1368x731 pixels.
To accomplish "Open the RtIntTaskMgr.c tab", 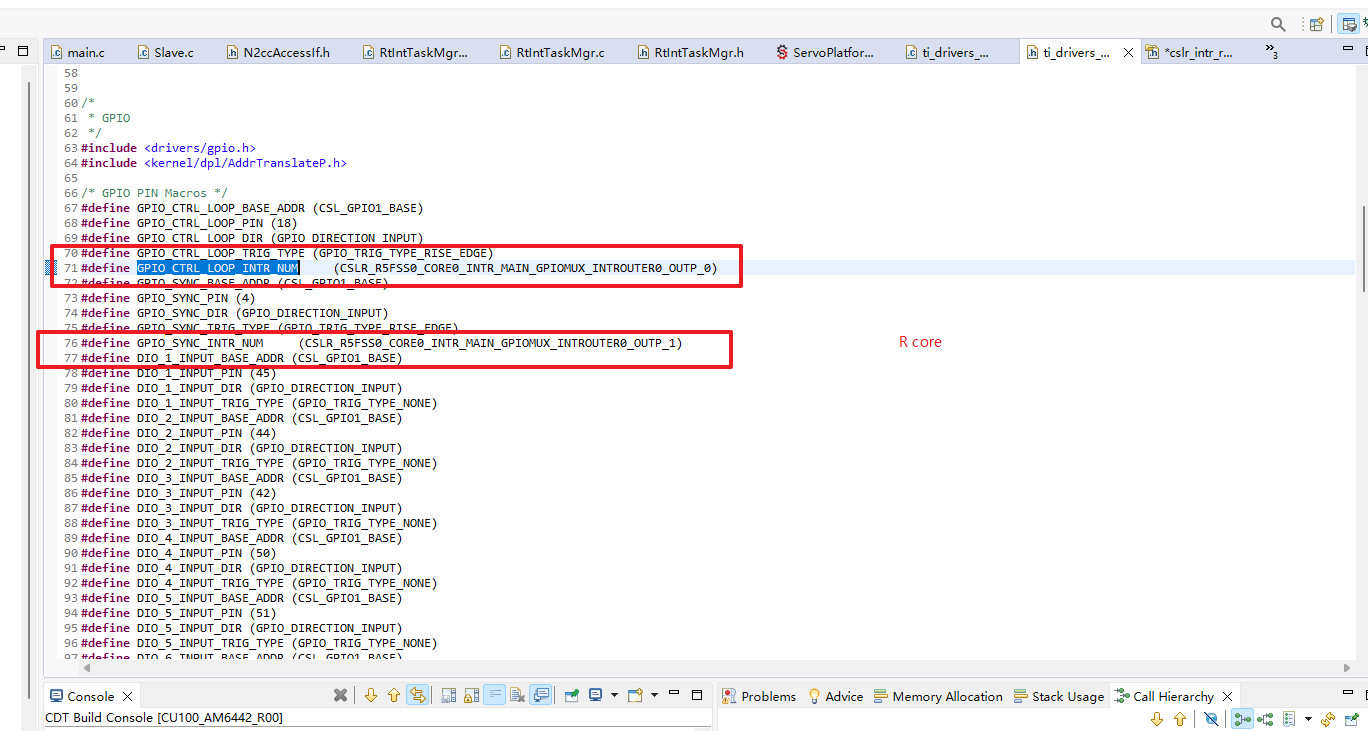I will [551, 52].
